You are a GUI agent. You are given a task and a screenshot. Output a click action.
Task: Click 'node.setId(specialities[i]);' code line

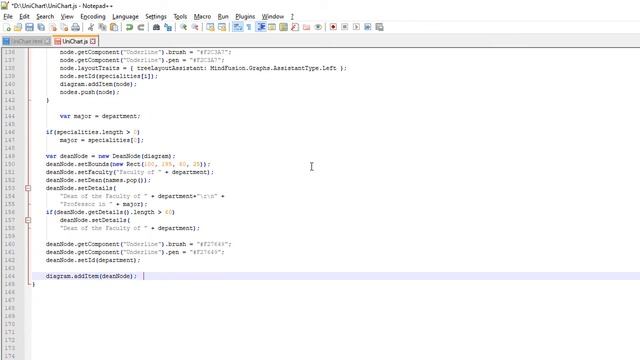(109, 76)
